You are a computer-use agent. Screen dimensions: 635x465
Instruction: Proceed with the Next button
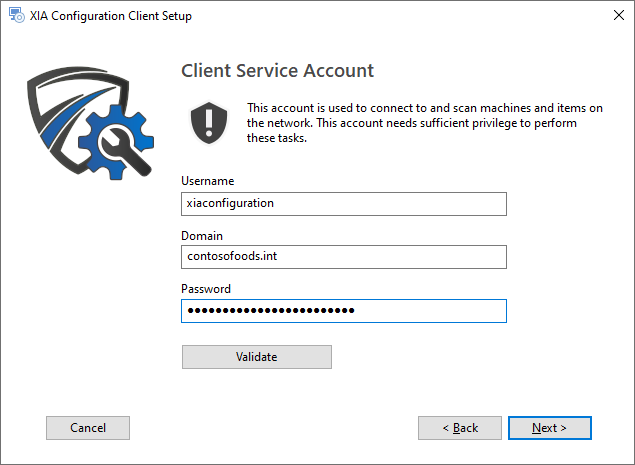pos(550,428)
